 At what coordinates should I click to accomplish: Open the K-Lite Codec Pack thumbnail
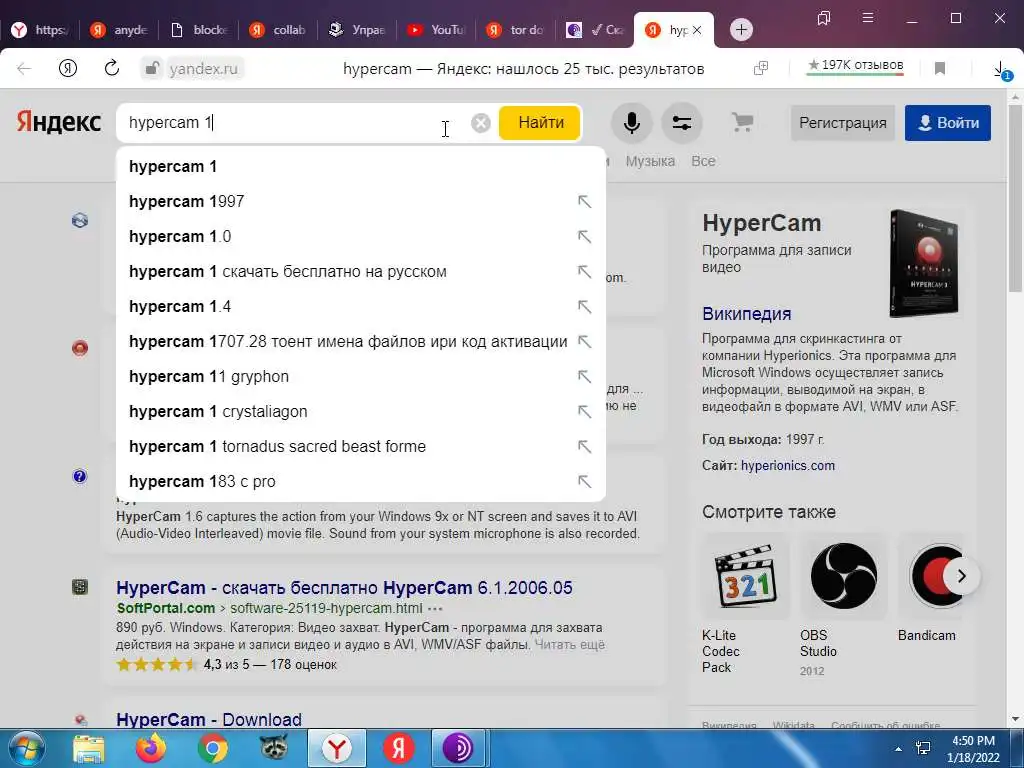(x=746, y=576)
